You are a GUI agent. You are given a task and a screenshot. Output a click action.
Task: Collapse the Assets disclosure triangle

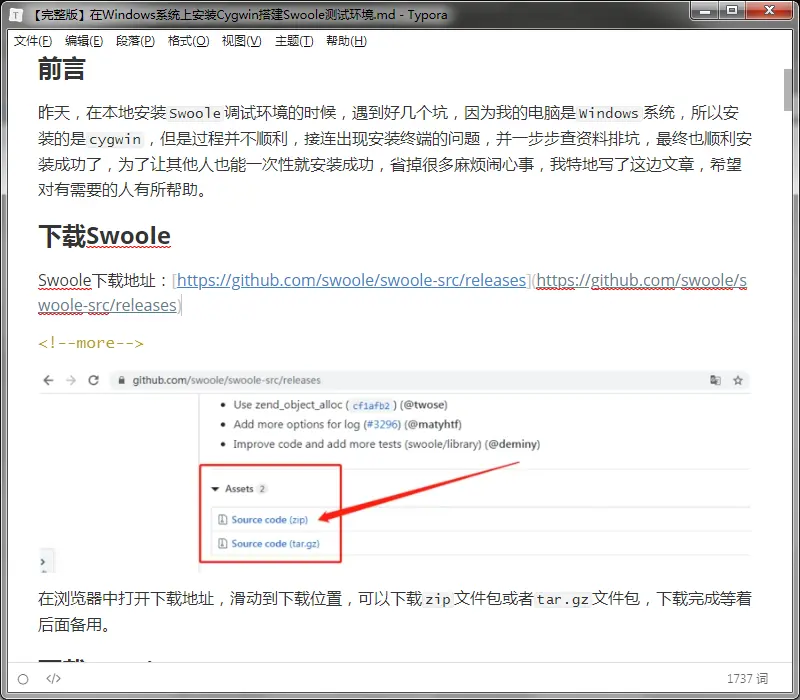coord(215,489)
